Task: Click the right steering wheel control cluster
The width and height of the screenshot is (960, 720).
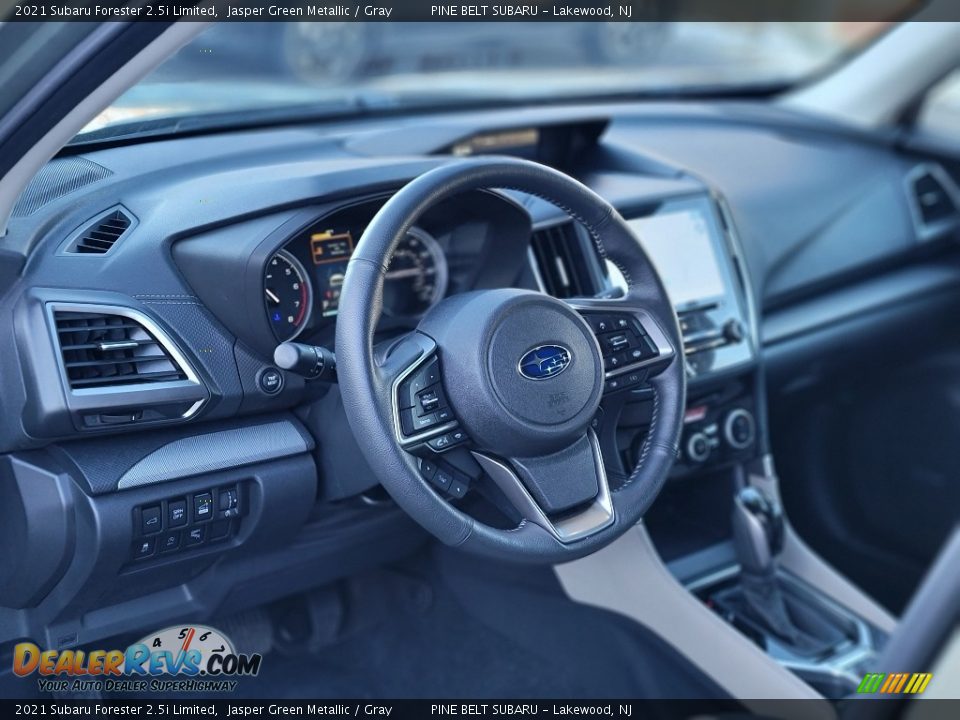Action: (x=622, y=346)
